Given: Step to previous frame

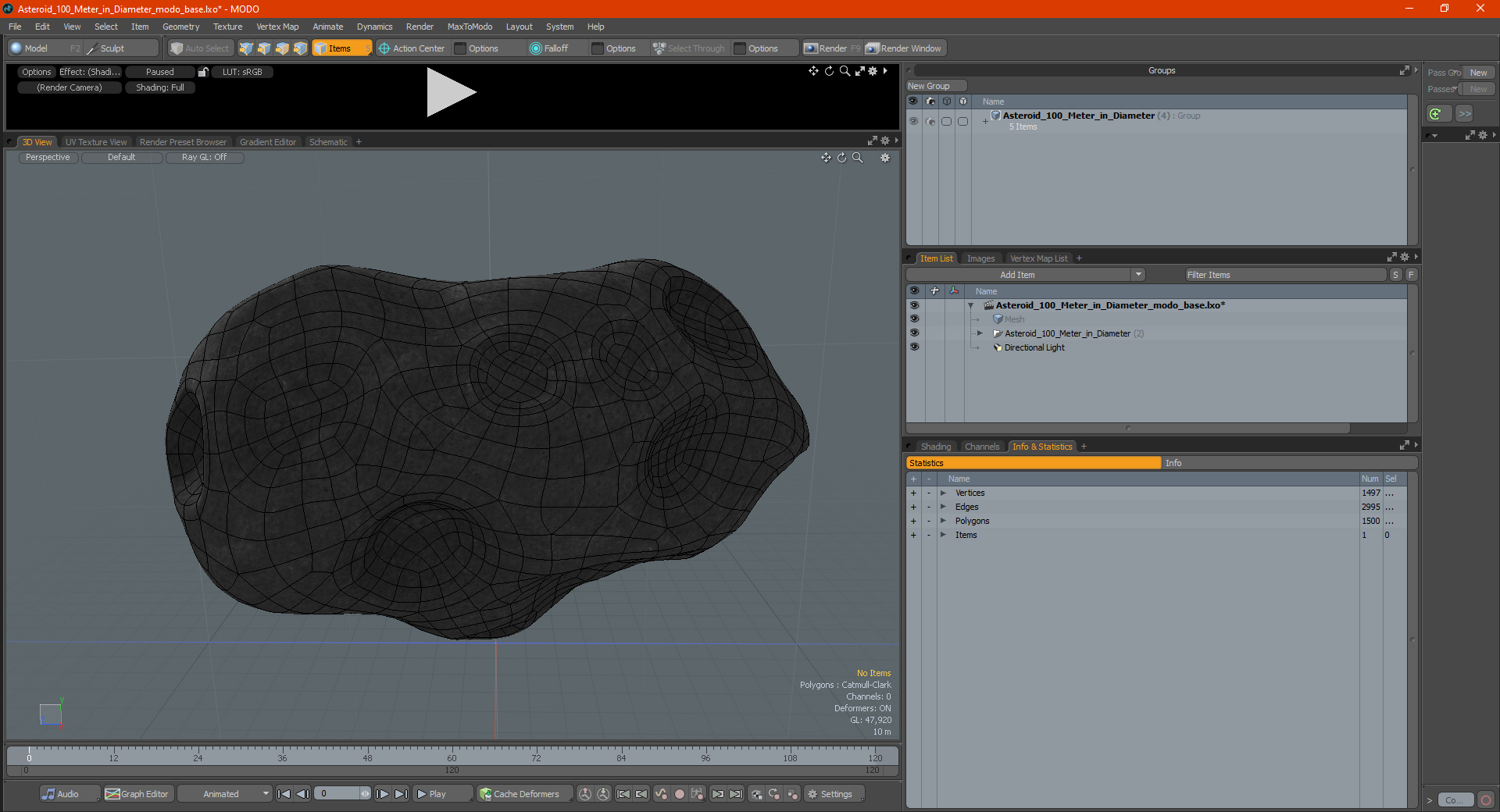Looking at the screenshot, I should 303,794.
